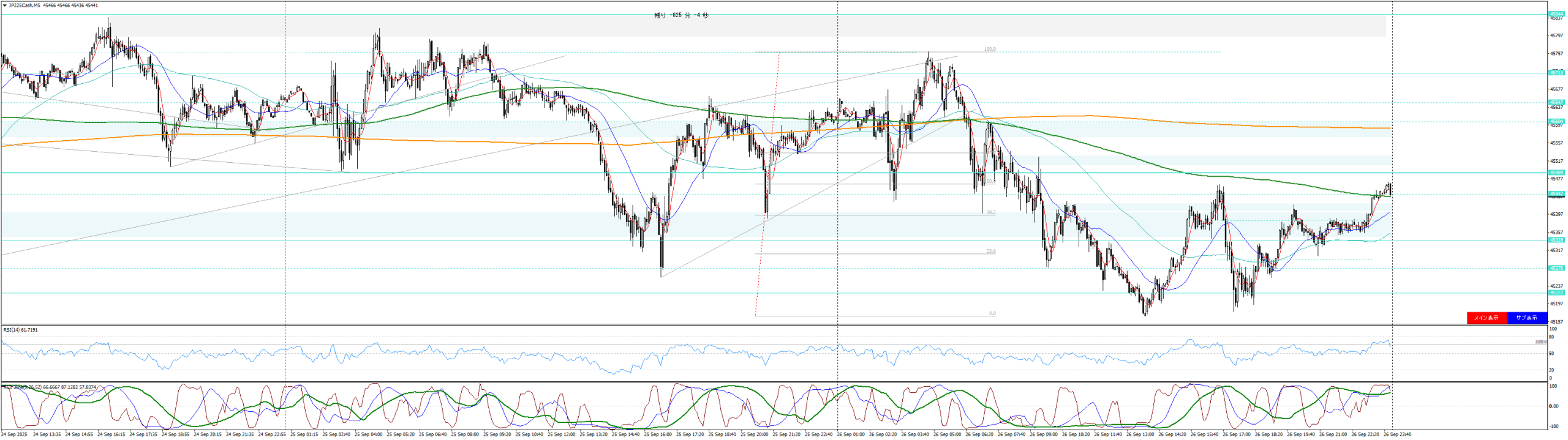1568x440 pixels.
Task: Click the 25 Sep 04:00 time label
Action: [368, 434]
